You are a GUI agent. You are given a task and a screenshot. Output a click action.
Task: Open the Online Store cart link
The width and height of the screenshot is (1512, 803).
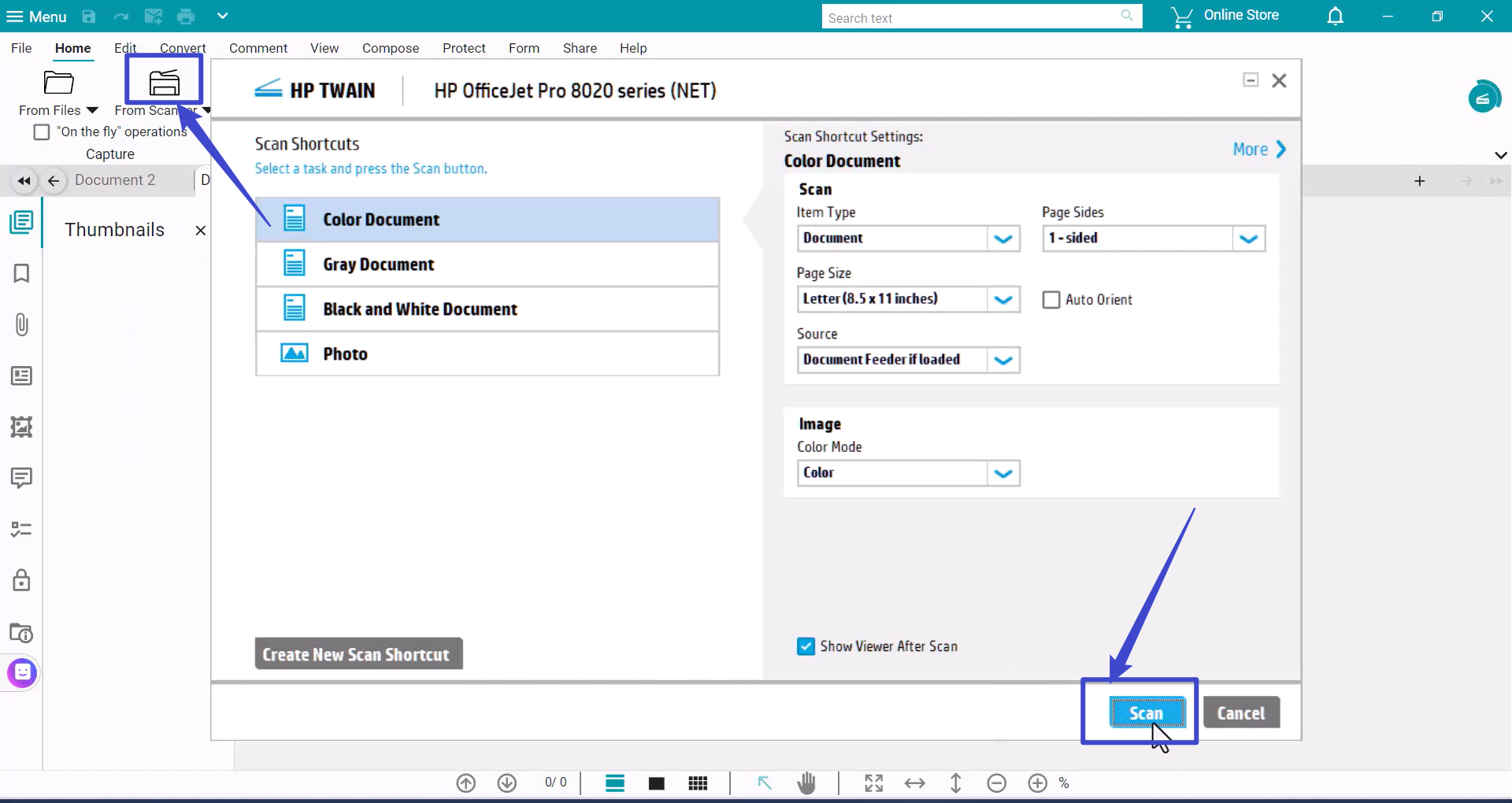point(1225,16)
